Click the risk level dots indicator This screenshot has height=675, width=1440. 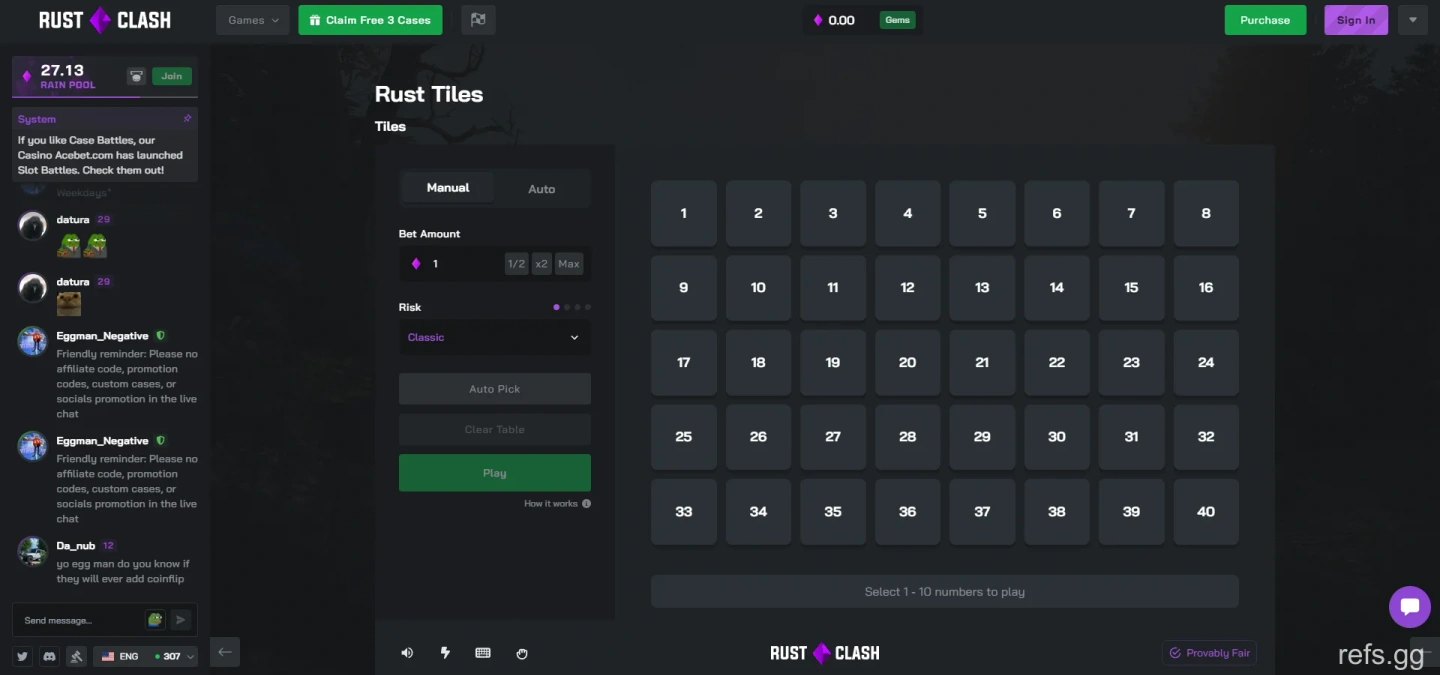tap(572, 307)
